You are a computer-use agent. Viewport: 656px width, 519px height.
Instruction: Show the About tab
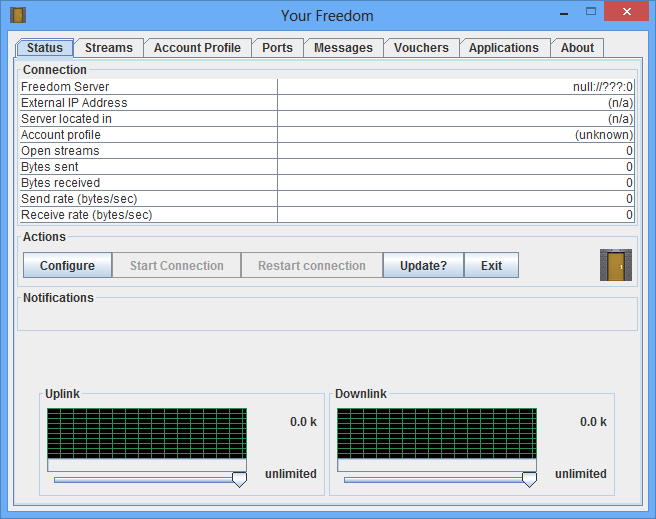[577, 48]
